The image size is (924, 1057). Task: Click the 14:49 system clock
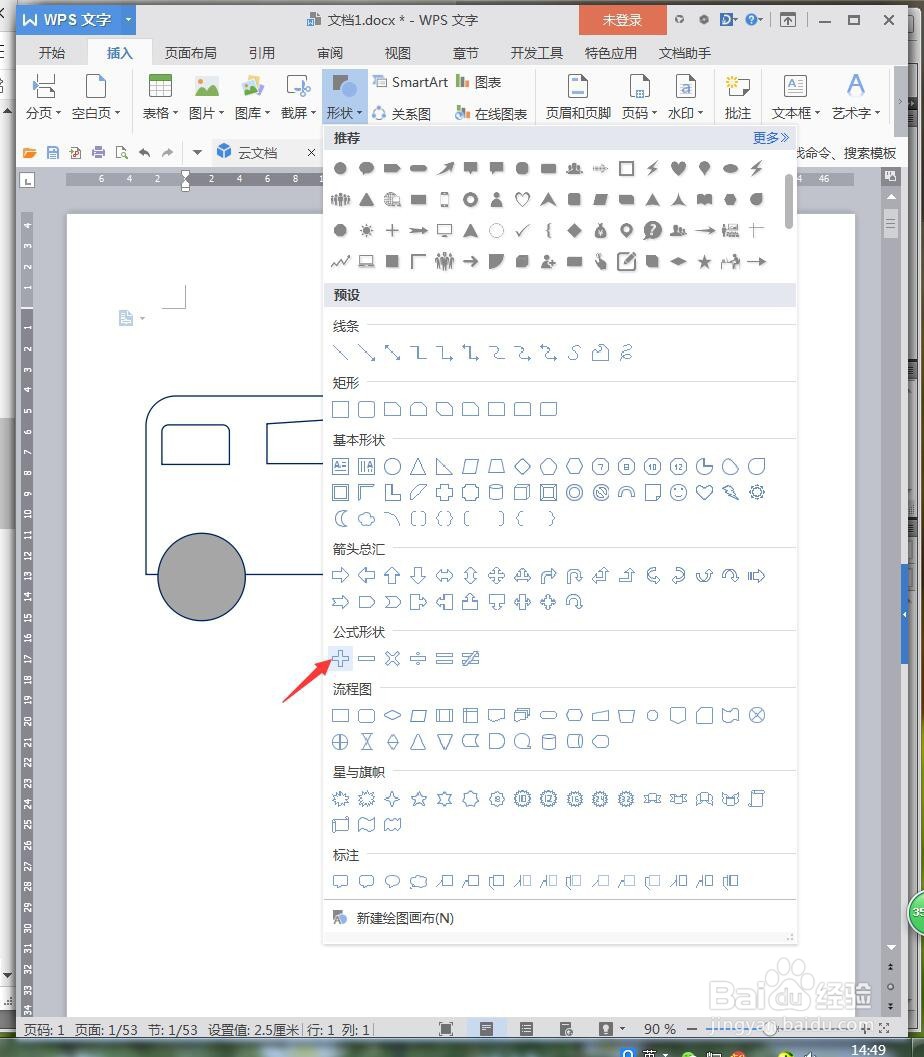868,1050
